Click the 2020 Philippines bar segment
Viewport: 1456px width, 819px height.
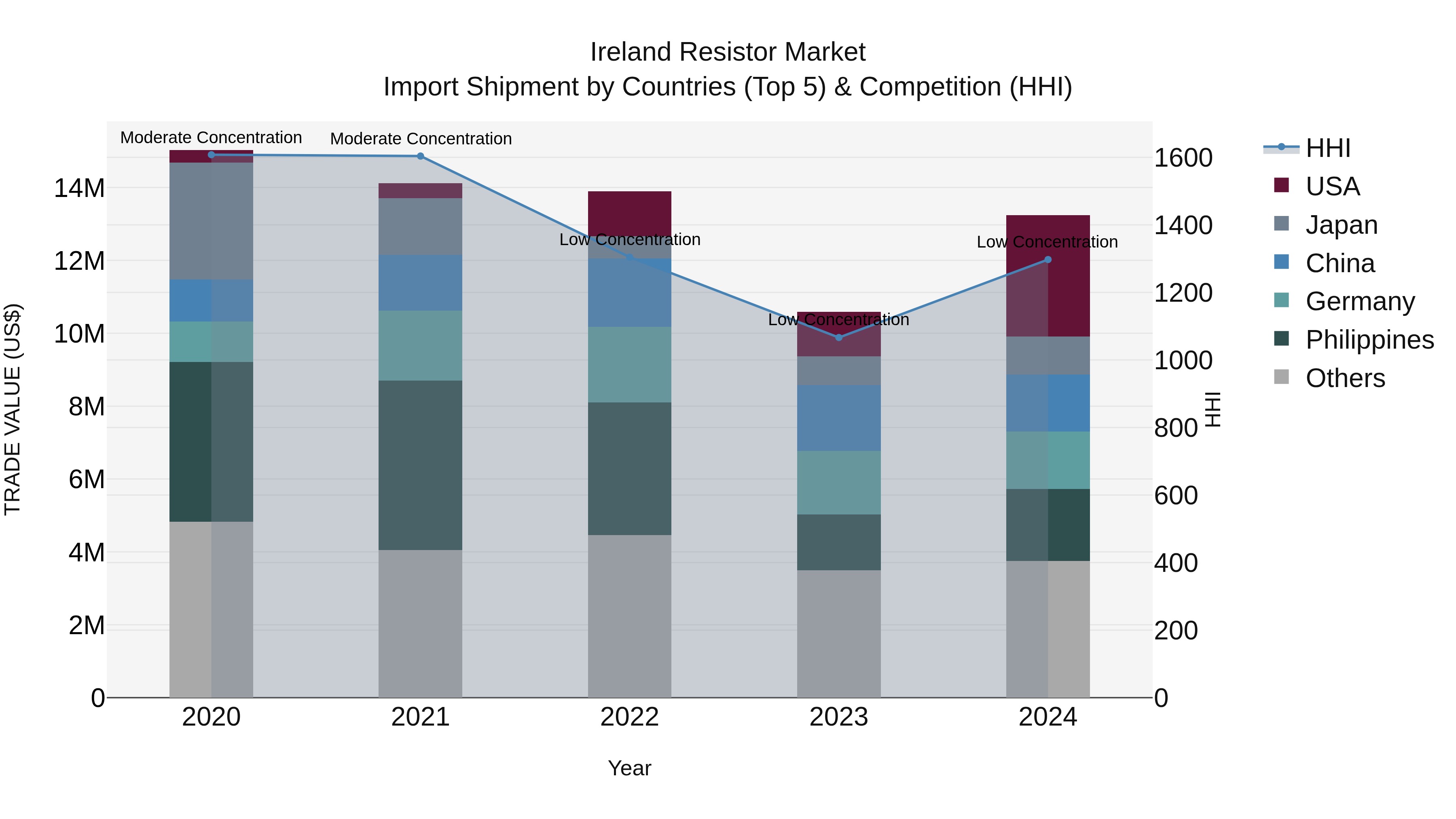212,442
